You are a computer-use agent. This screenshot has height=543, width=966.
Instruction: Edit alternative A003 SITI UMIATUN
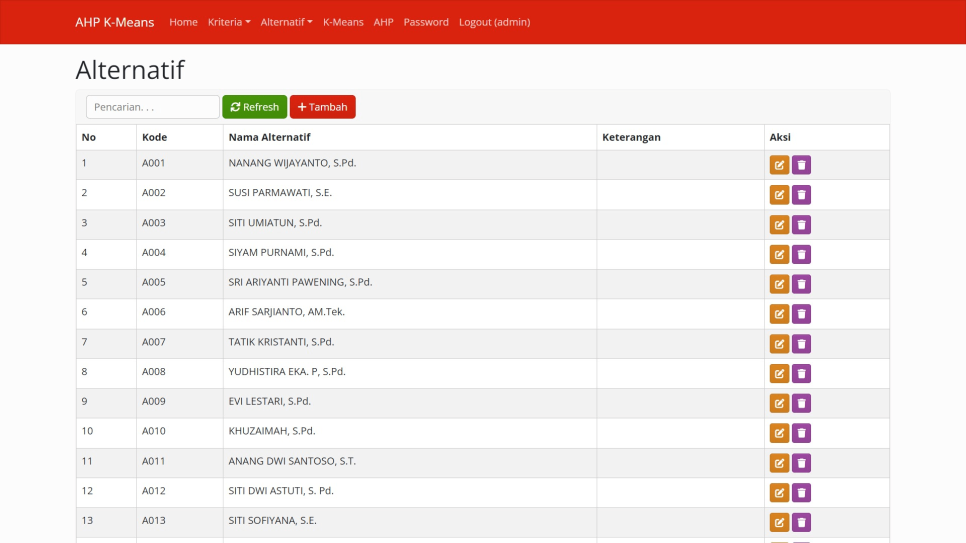click(779, 225)
